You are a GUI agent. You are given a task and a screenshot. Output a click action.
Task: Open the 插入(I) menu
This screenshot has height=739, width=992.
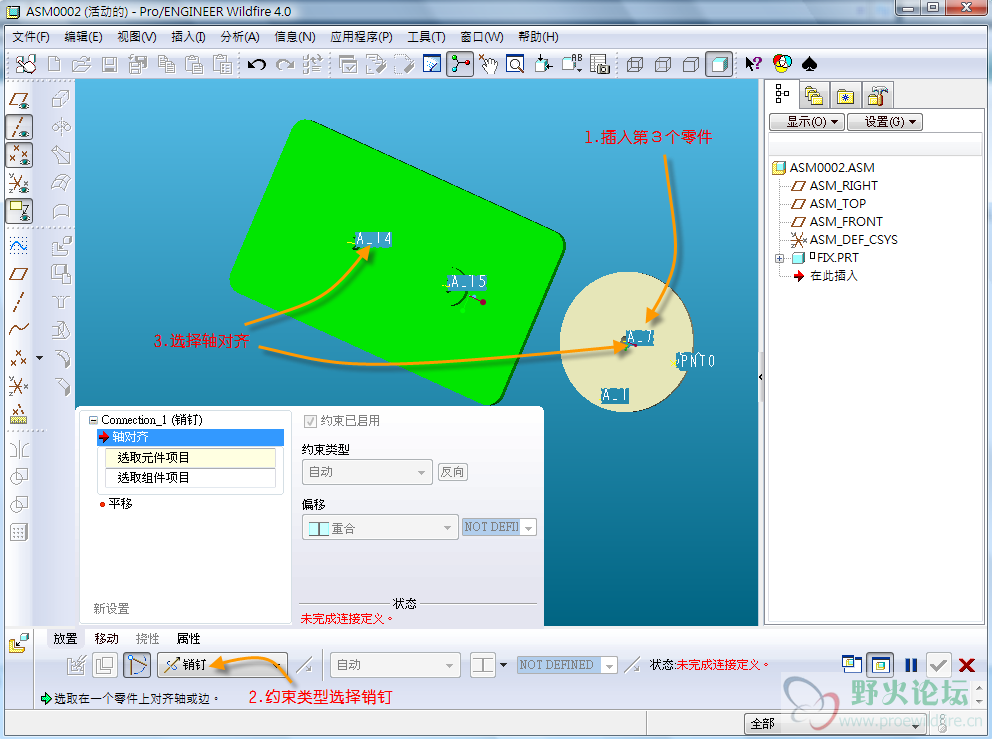click(188, 37)
